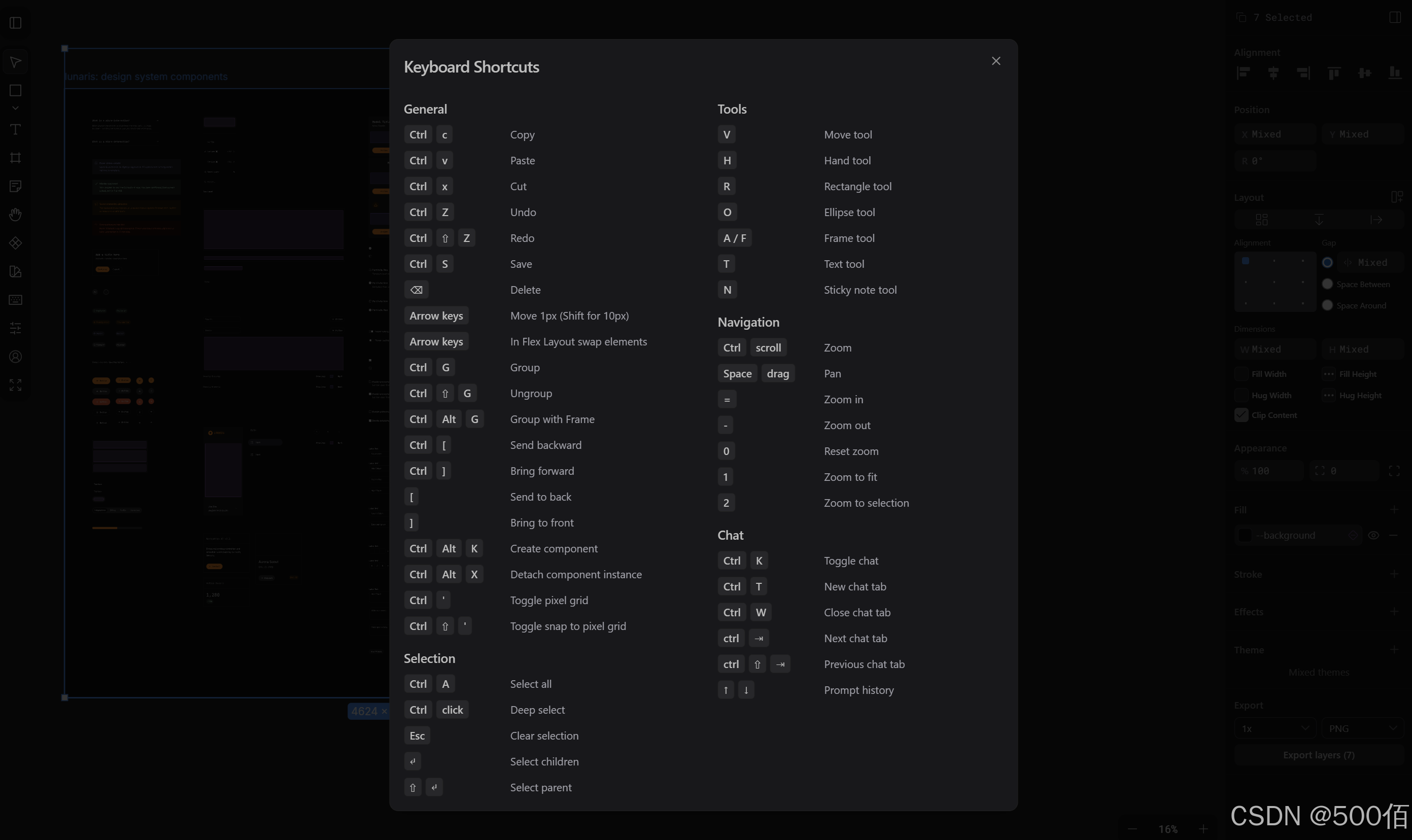This screenshot has height=840, width=1412.
Task: Expand the shape tool options chevron
Action: (x=16, y=108)
